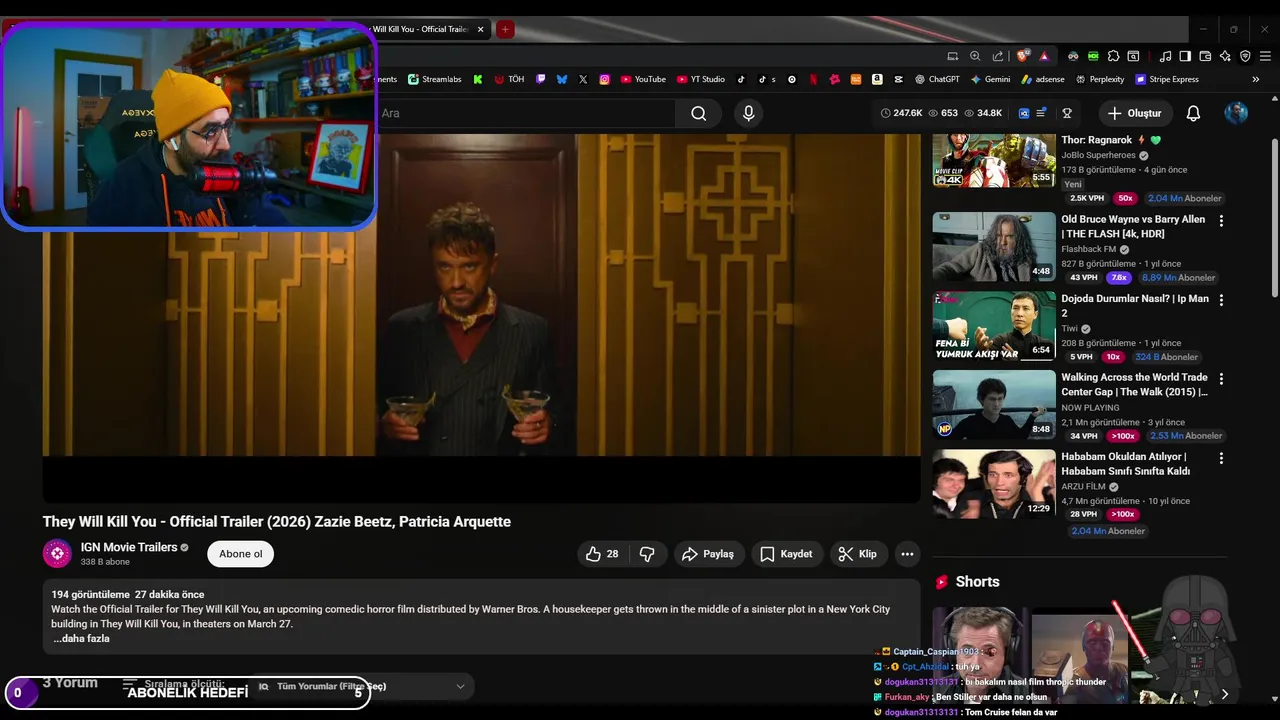This screenshot has height=720, width=1280.
Task: Click the Oluştur create button
Action: pyautogui.click(x=1135, y=113)
